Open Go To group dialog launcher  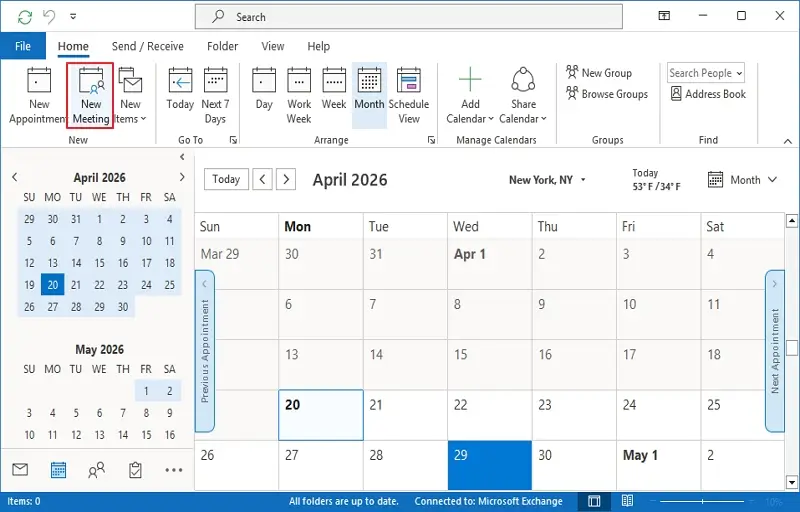(x=233, y=140)
